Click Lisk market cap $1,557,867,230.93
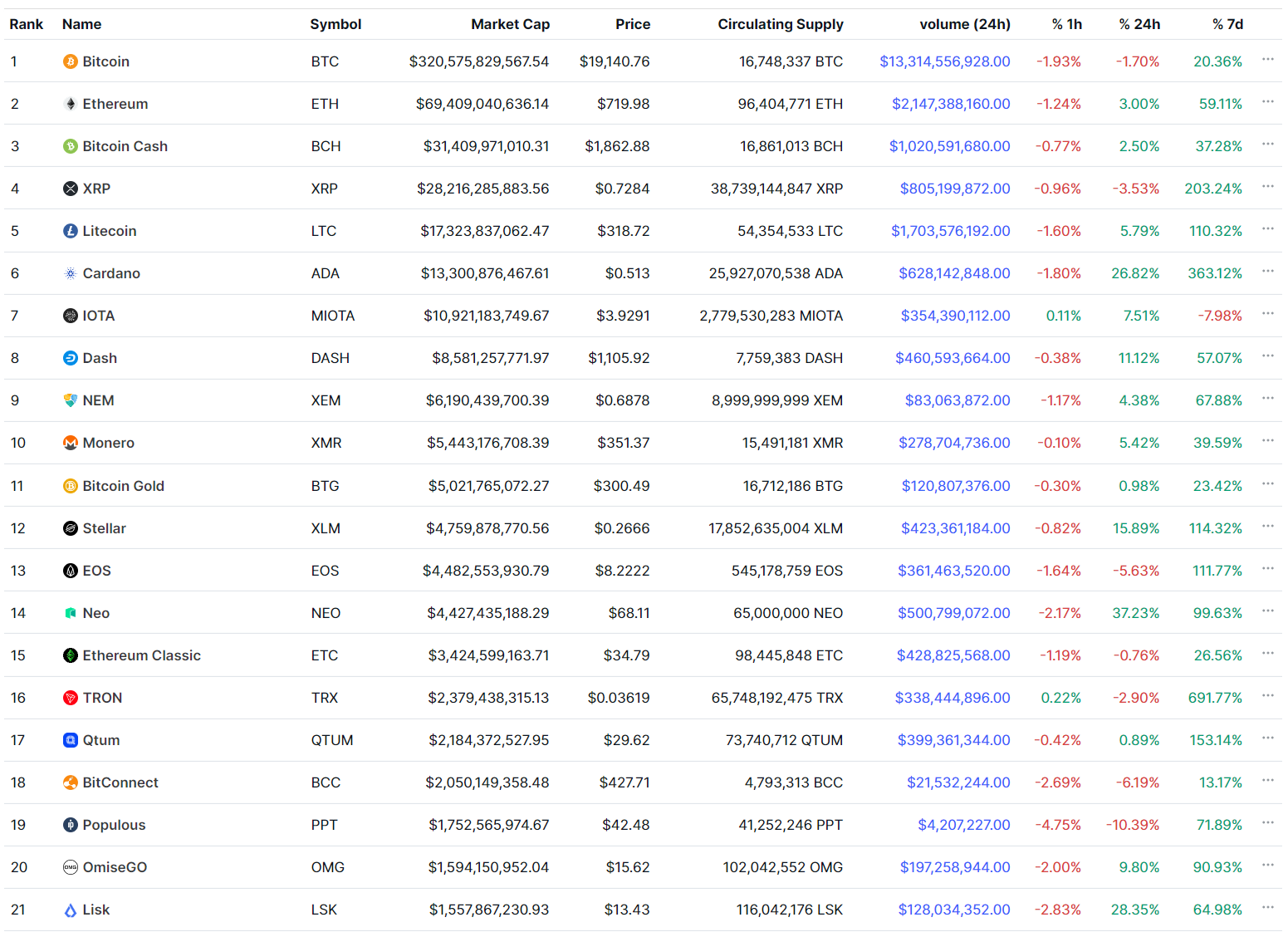Screen dimensions: 1288x932 tap(489, 910)
